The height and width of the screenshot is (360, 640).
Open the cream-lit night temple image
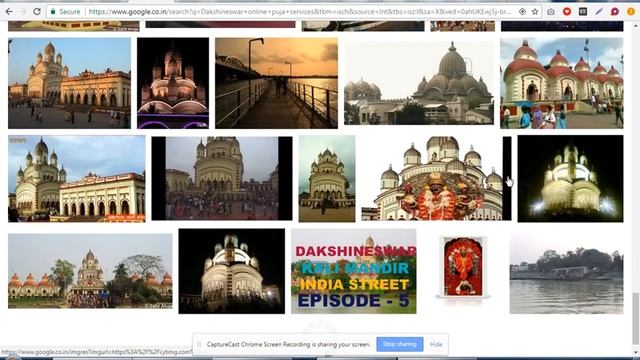(x=232, y=271)
